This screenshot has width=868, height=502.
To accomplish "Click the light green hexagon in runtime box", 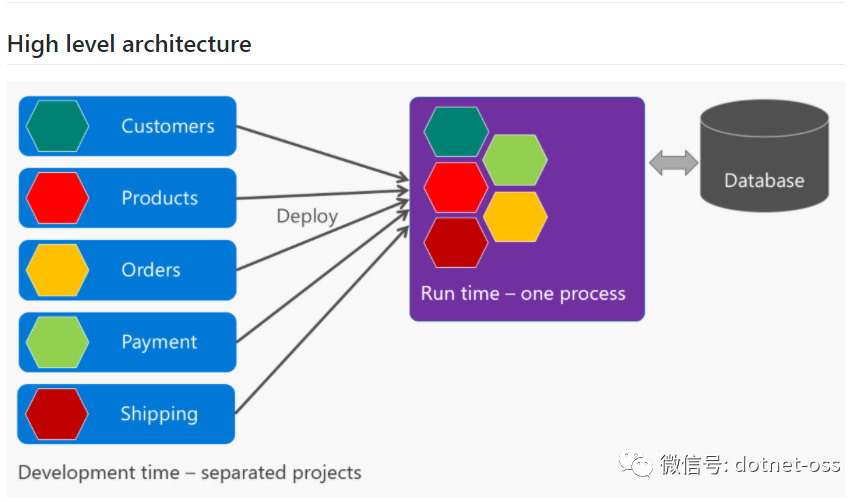I will (x=515, y=160).
